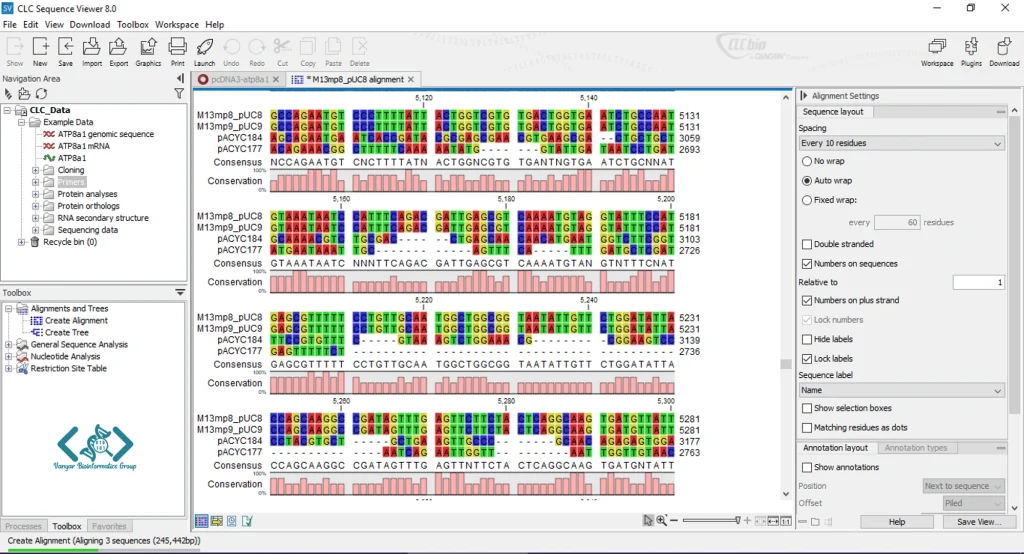The width and height of the screenshot is (1024, 554).
Task: Click the Import toolbar icon
Action: point(91,51)
